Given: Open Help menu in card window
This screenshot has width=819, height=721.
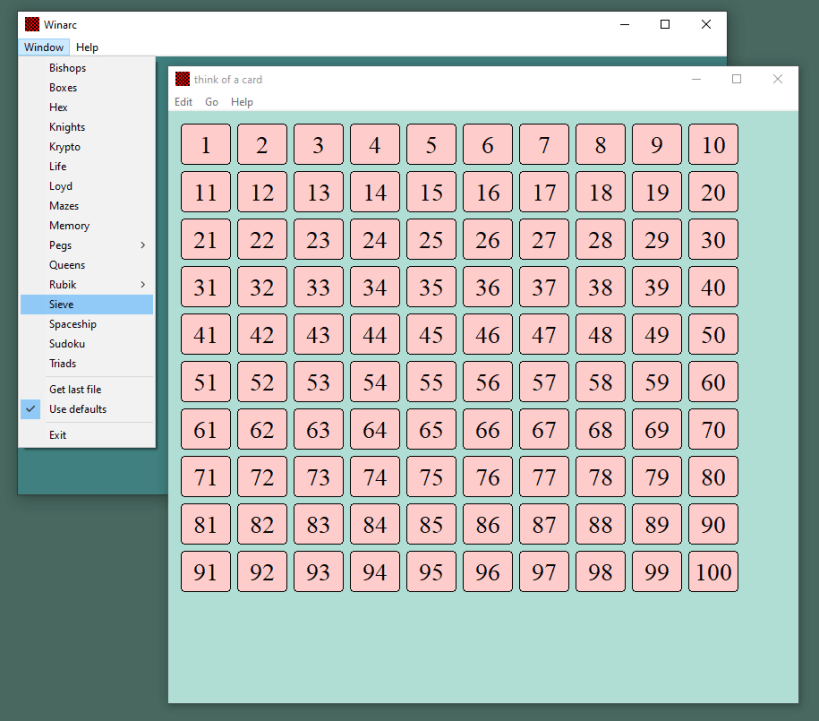Looking at the screenshot, I should pyautogui.click(x=242, y=102).
